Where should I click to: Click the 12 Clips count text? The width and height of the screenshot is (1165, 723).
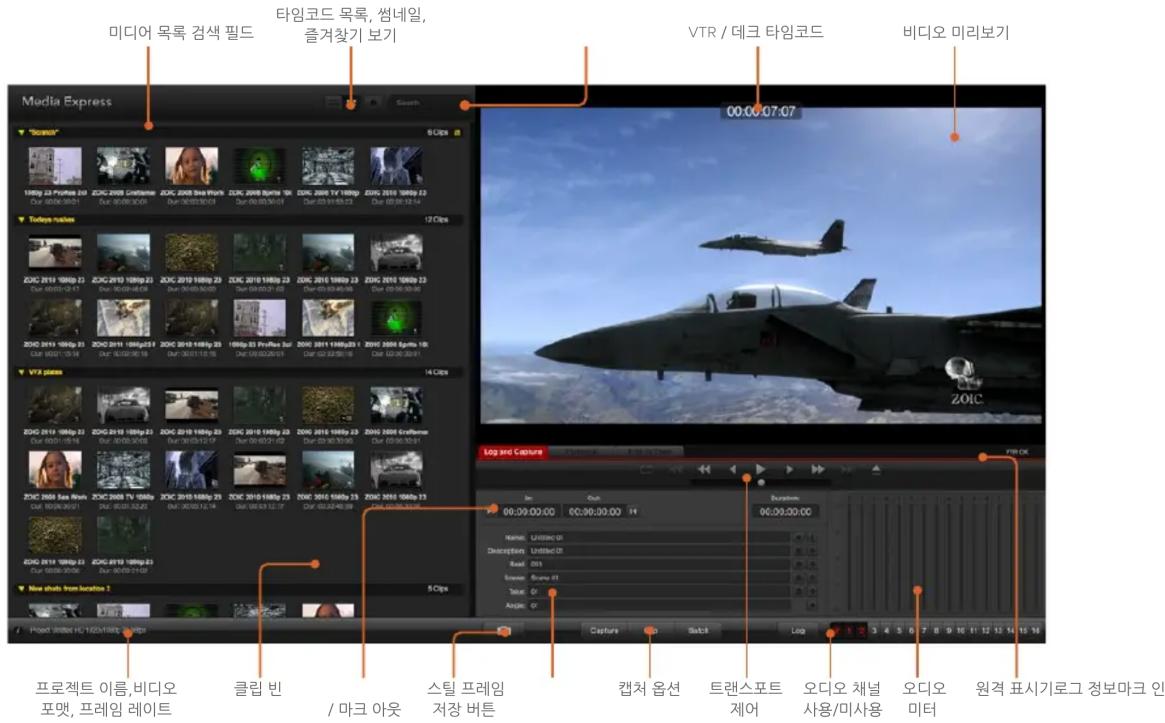pos(436,220)
